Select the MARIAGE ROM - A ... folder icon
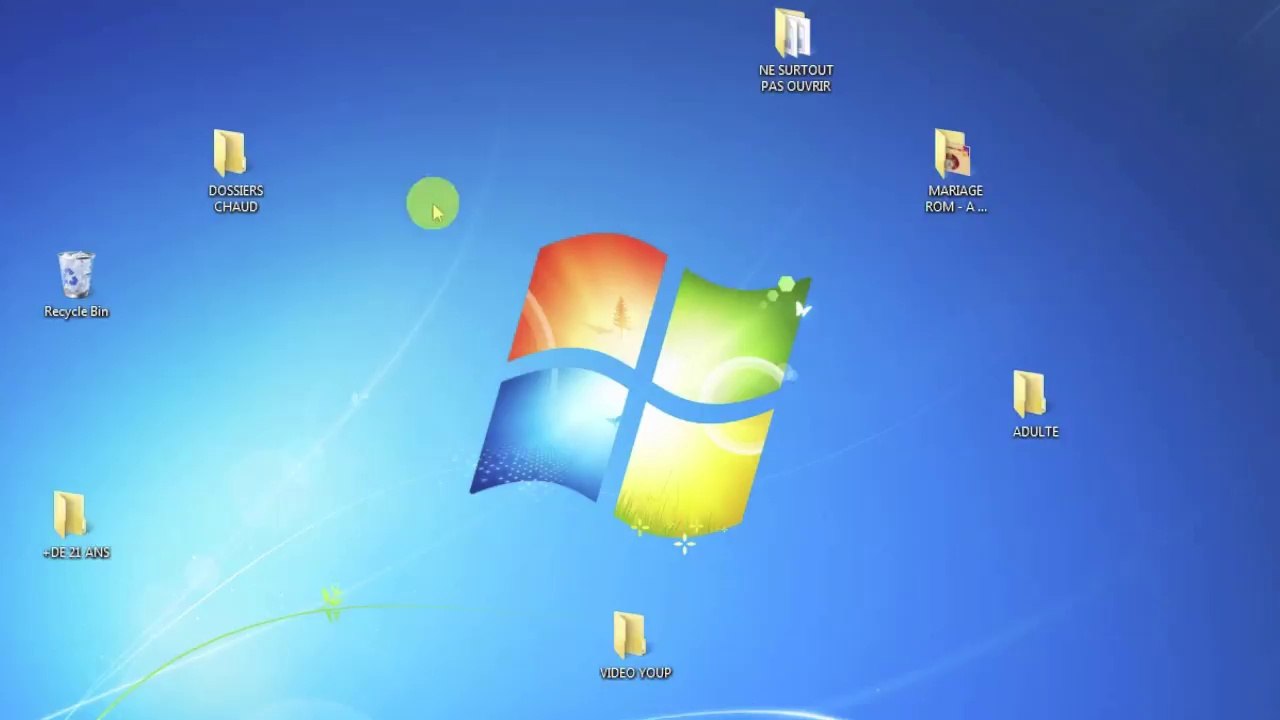 coord(952,153)
